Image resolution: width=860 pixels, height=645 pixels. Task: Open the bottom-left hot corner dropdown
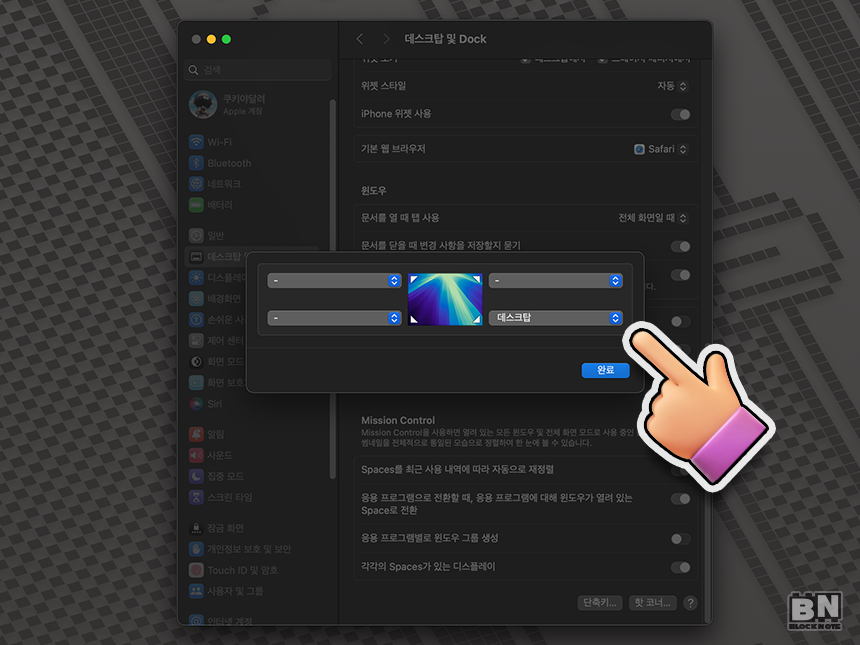point(334,318)
